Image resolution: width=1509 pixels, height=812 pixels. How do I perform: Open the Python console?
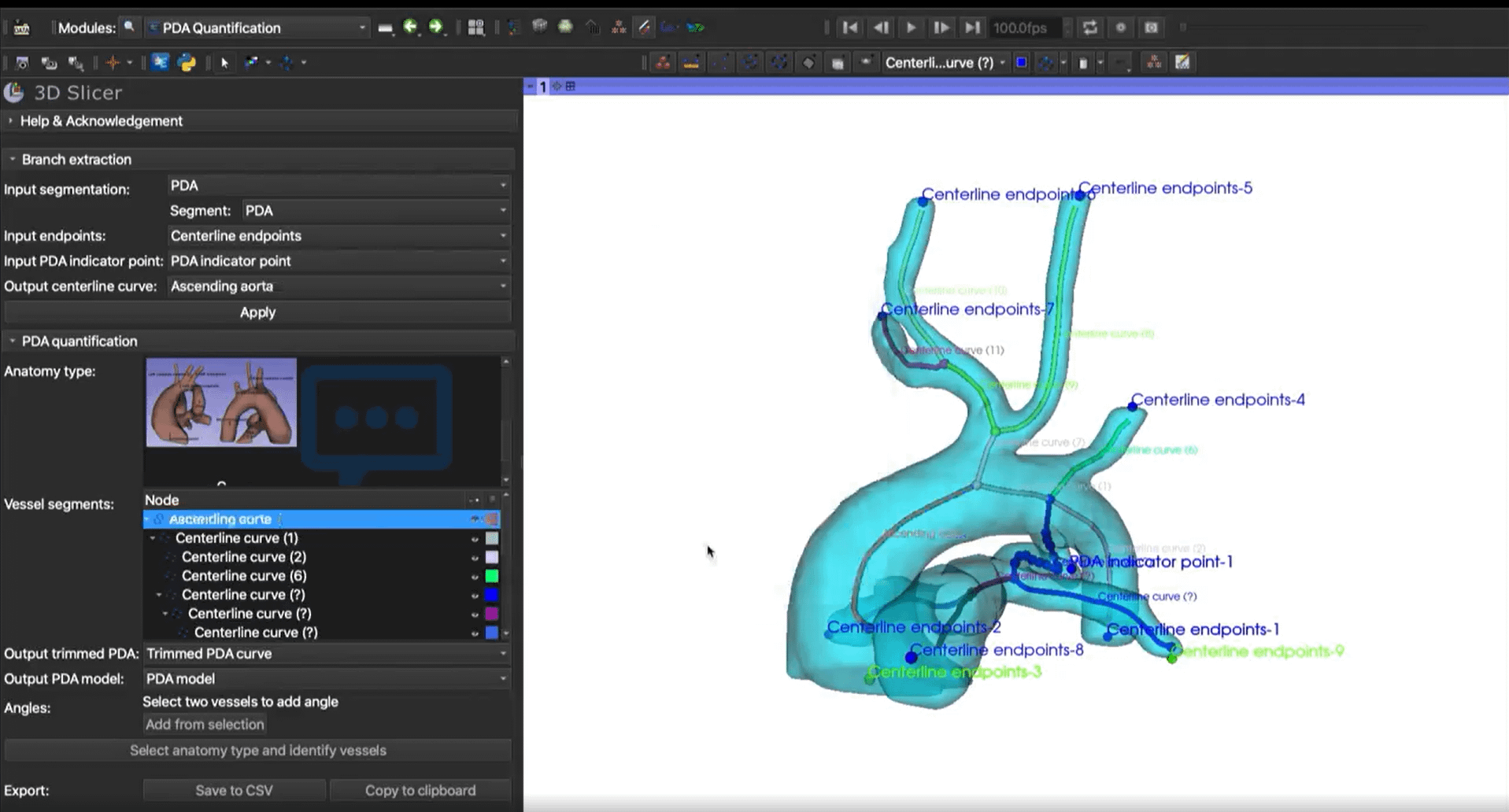[x=187, y=63]
